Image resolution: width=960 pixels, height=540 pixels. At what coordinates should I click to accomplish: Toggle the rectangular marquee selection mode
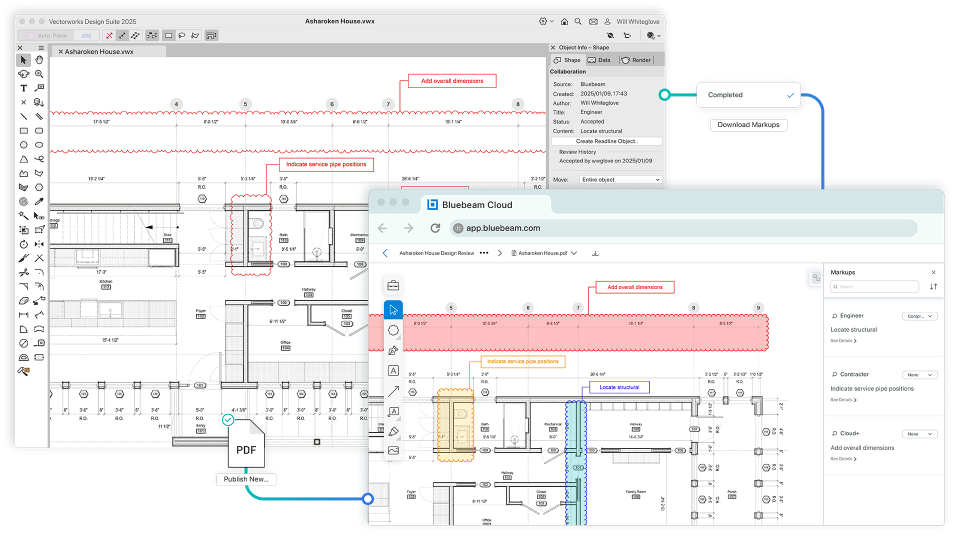168,36
